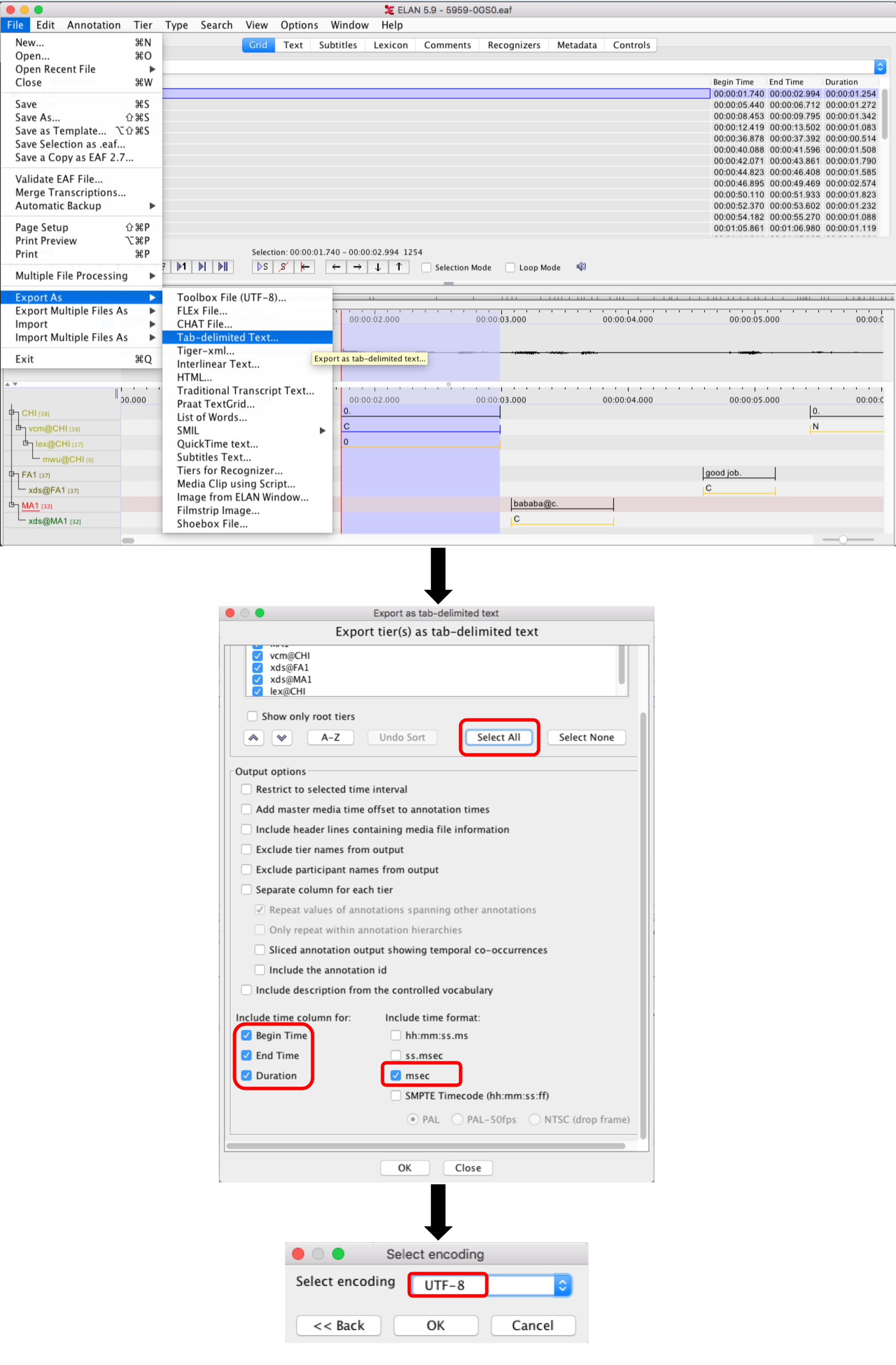The width and height of the screenshot is (896, 1365).
Task: Expand the Open Recent File submenu
Action: click(152, 69)
